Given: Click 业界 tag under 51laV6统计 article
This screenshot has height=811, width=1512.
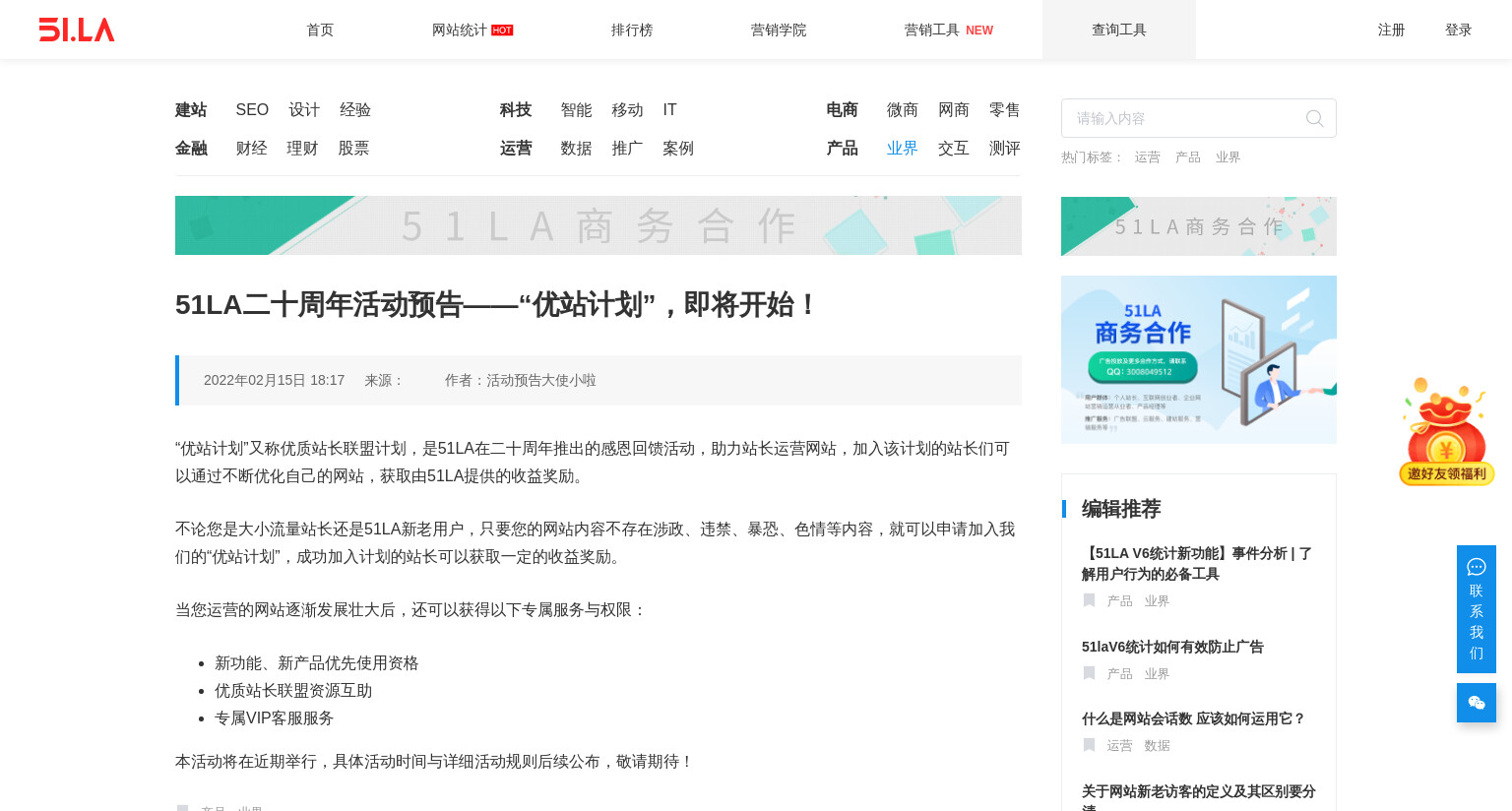Looking at the screenshot, I should 1157,674.
